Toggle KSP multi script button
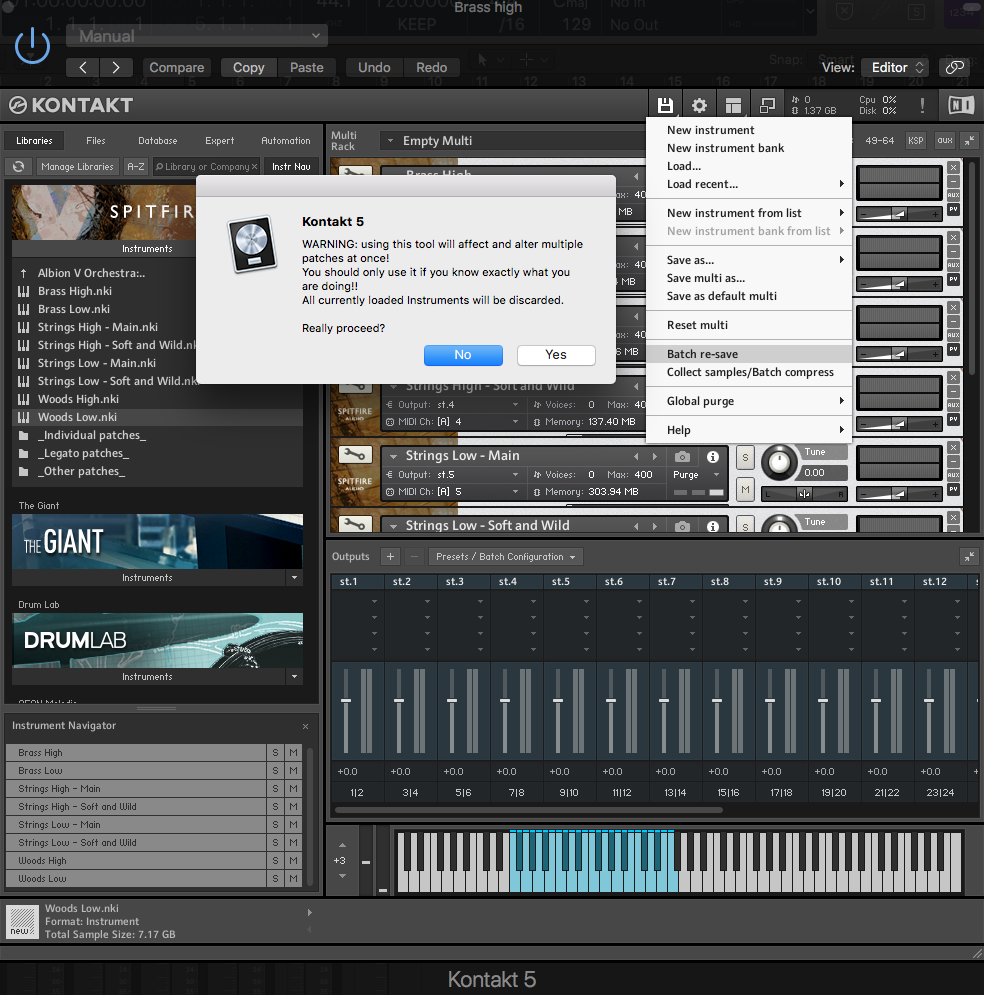The height and width of the screenshot is (995, 984). coord(915,140)
